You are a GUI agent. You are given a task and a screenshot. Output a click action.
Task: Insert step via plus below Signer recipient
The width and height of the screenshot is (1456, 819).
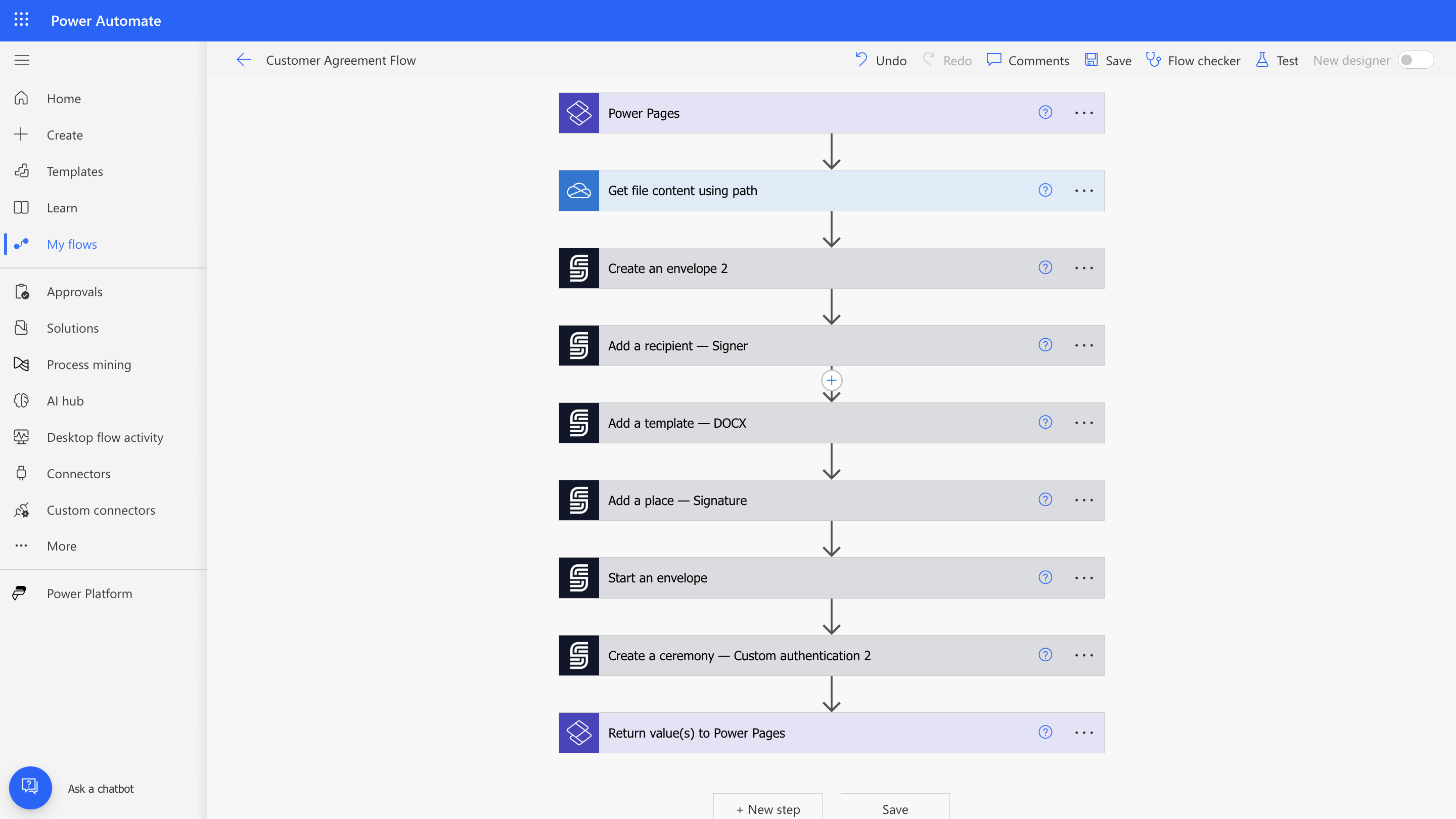click(x=832, y=380)
